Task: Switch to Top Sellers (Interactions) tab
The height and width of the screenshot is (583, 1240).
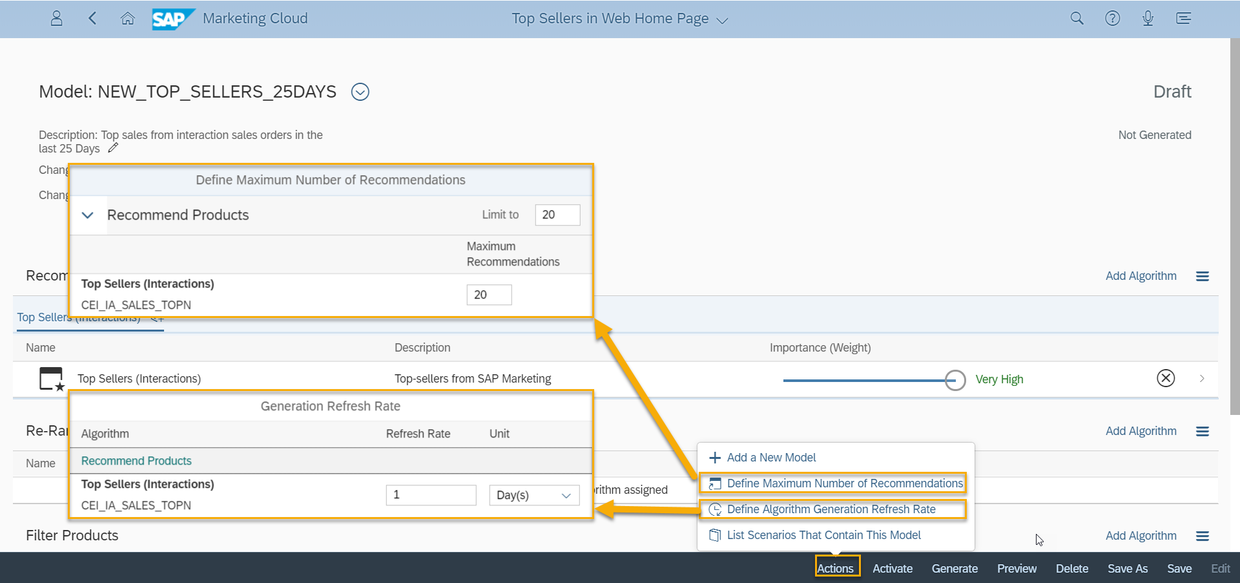Action: click(x=90, y=317)
